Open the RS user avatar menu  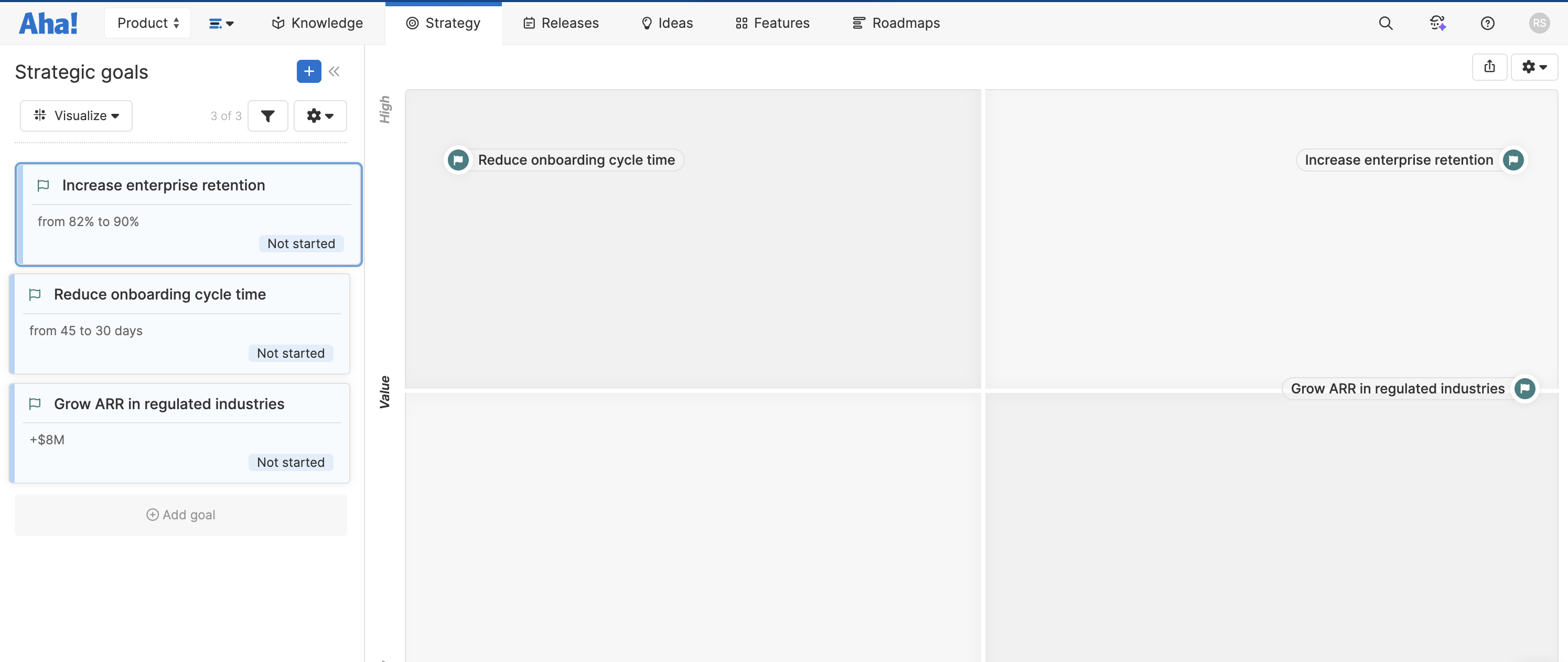(1539, 23)
